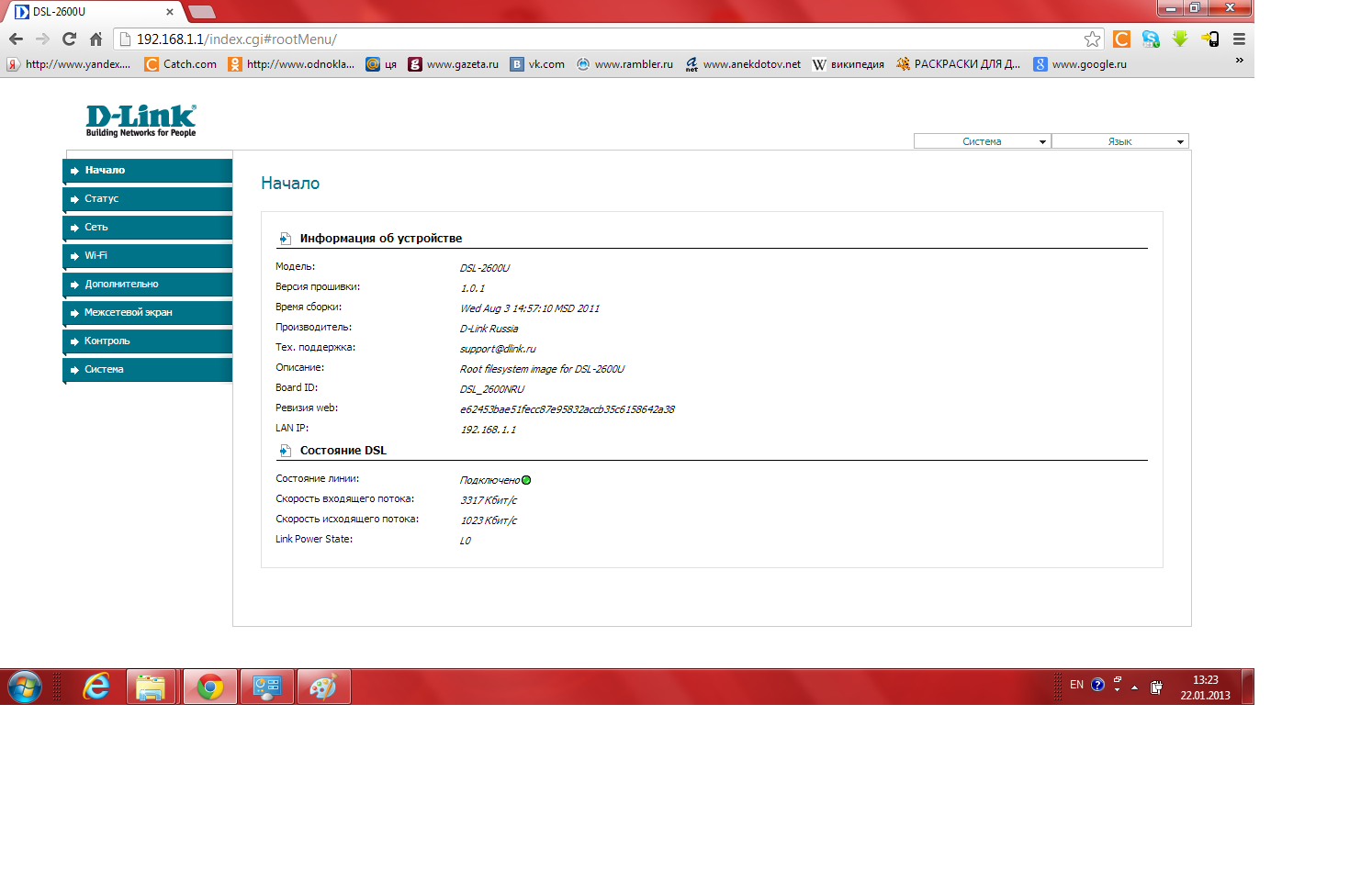Open the vk.com bookmark

(x=538, y=64)
